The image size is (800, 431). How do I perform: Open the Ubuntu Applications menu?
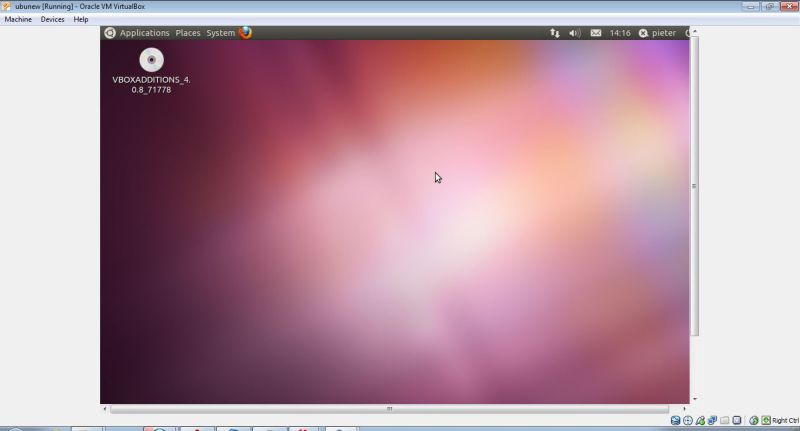(x=144, y=33)
